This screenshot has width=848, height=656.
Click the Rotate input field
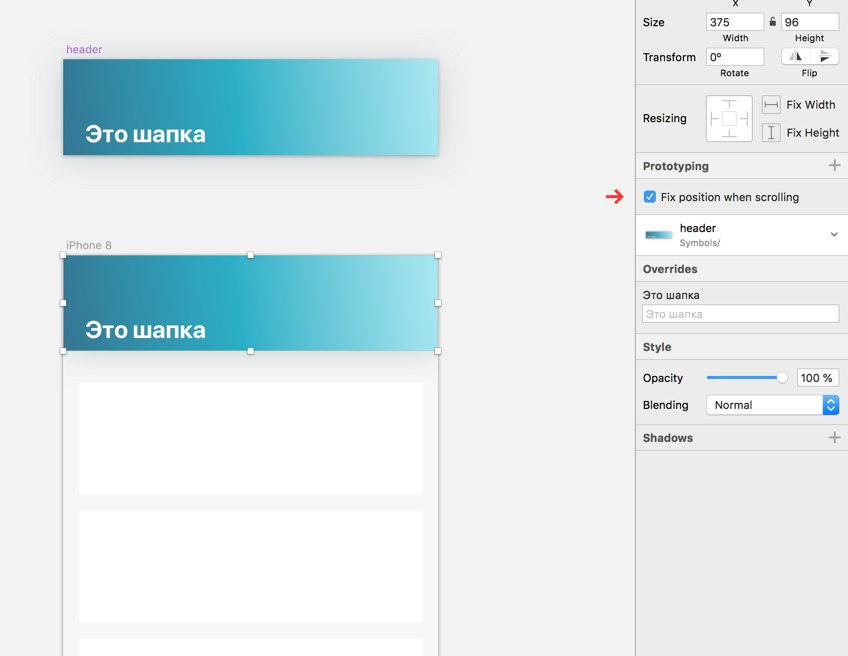tap(734, 57)
